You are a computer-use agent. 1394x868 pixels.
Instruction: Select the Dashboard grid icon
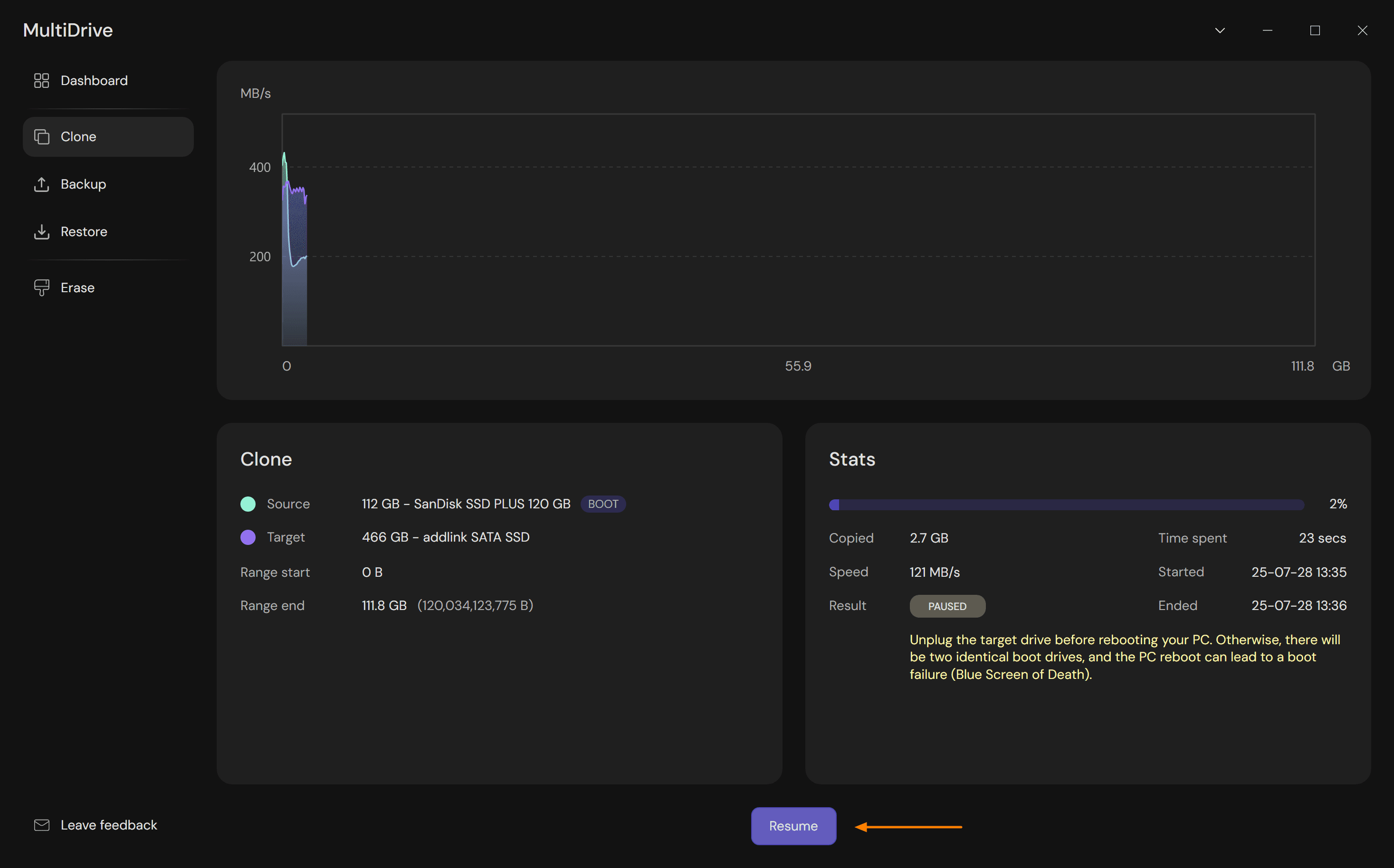(41, 80)
